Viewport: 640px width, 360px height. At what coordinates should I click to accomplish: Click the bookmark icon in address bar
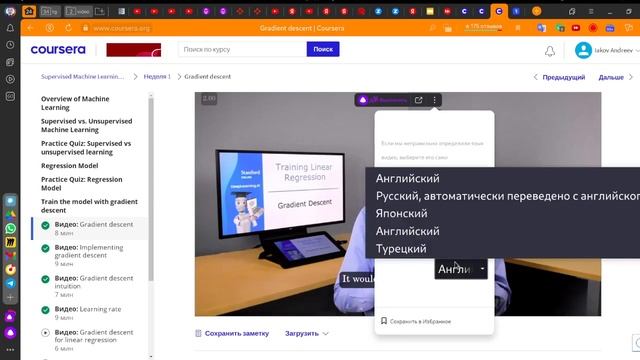coord(518,28)
